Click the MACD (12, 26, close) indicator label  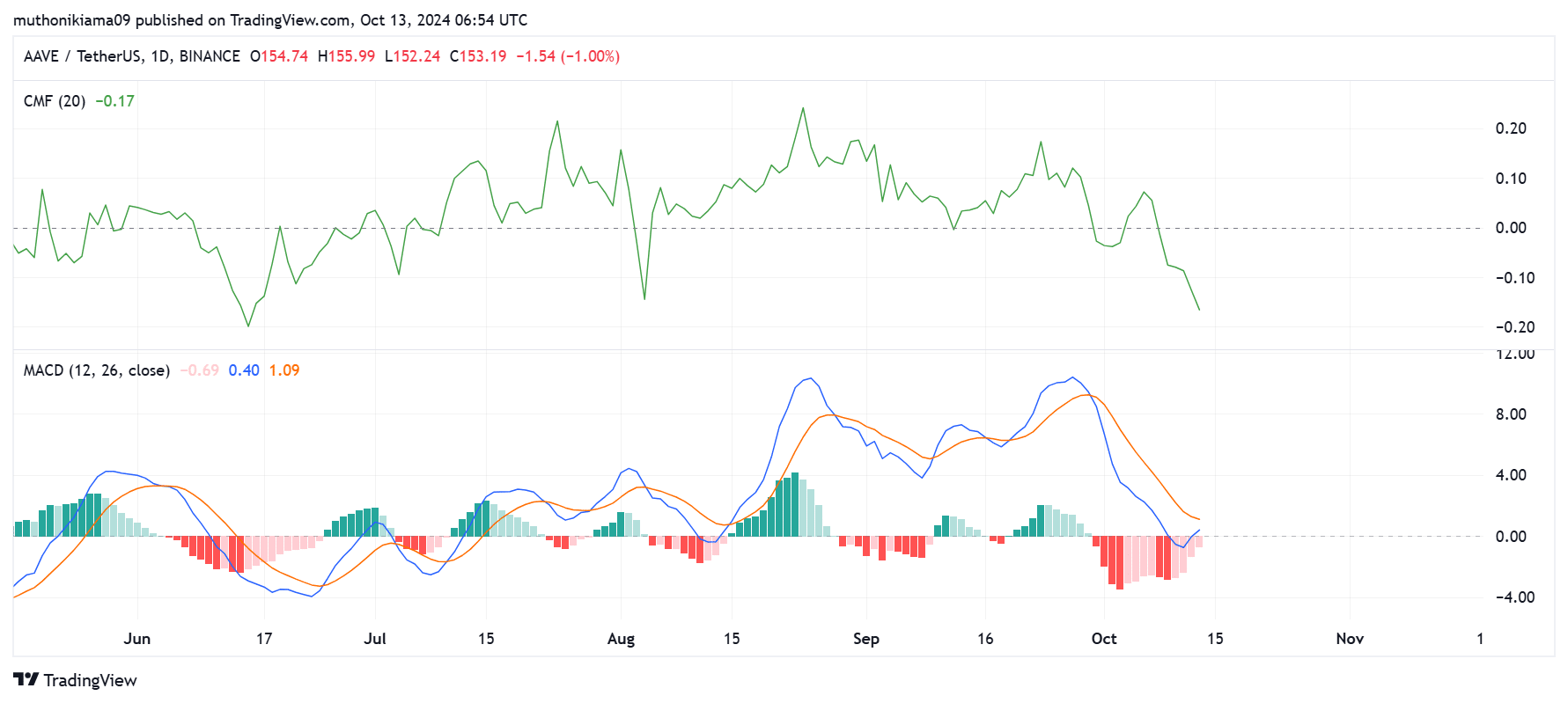97,370
